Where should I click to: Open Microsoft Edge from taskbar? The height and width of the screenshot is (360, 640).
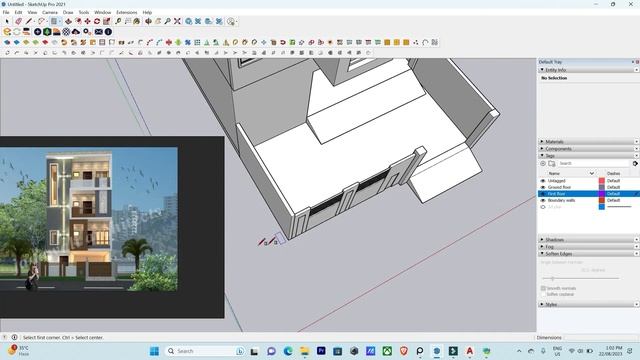288,351
